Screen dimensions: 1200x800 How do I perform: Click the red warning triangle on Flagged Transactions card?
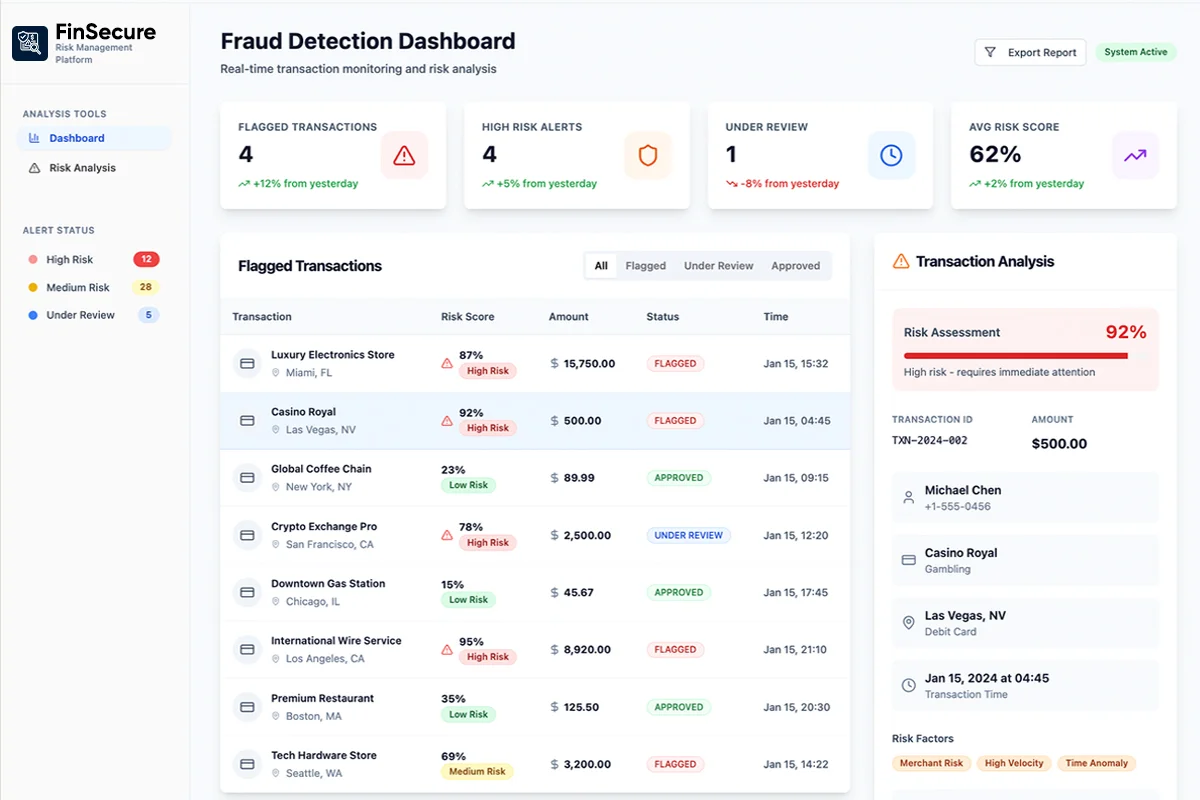(x=404, y=155)
